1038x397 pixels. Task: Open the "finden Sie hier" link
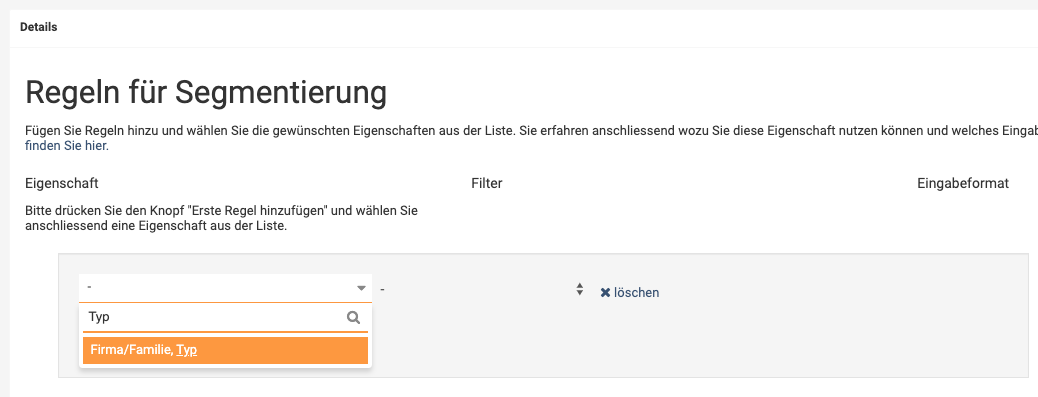[x=67, y=146]
